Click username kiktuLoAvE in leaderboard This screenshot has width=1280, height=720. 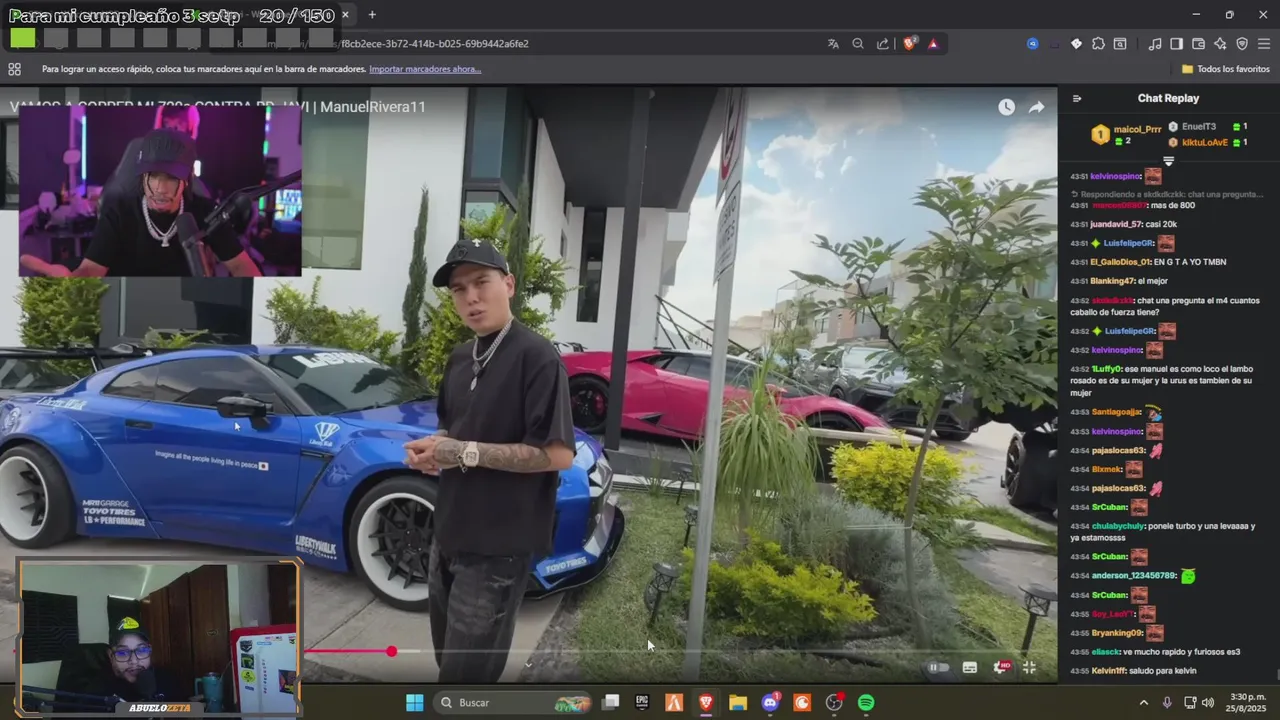1205,143
